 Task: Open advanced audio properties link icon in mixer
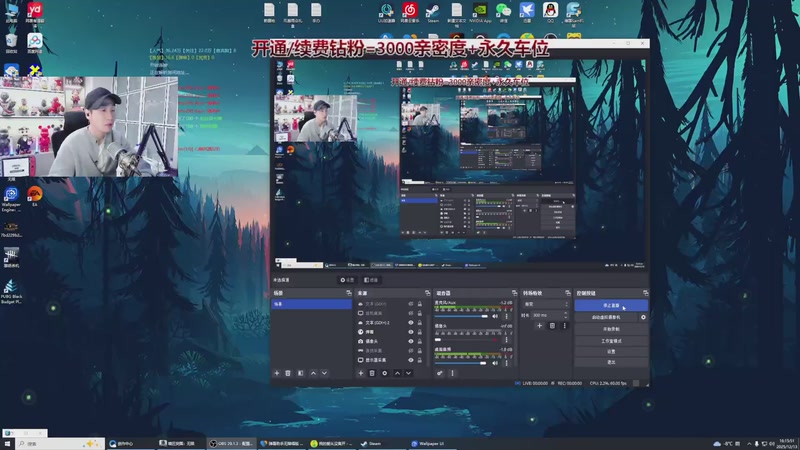tap(440, 373)
